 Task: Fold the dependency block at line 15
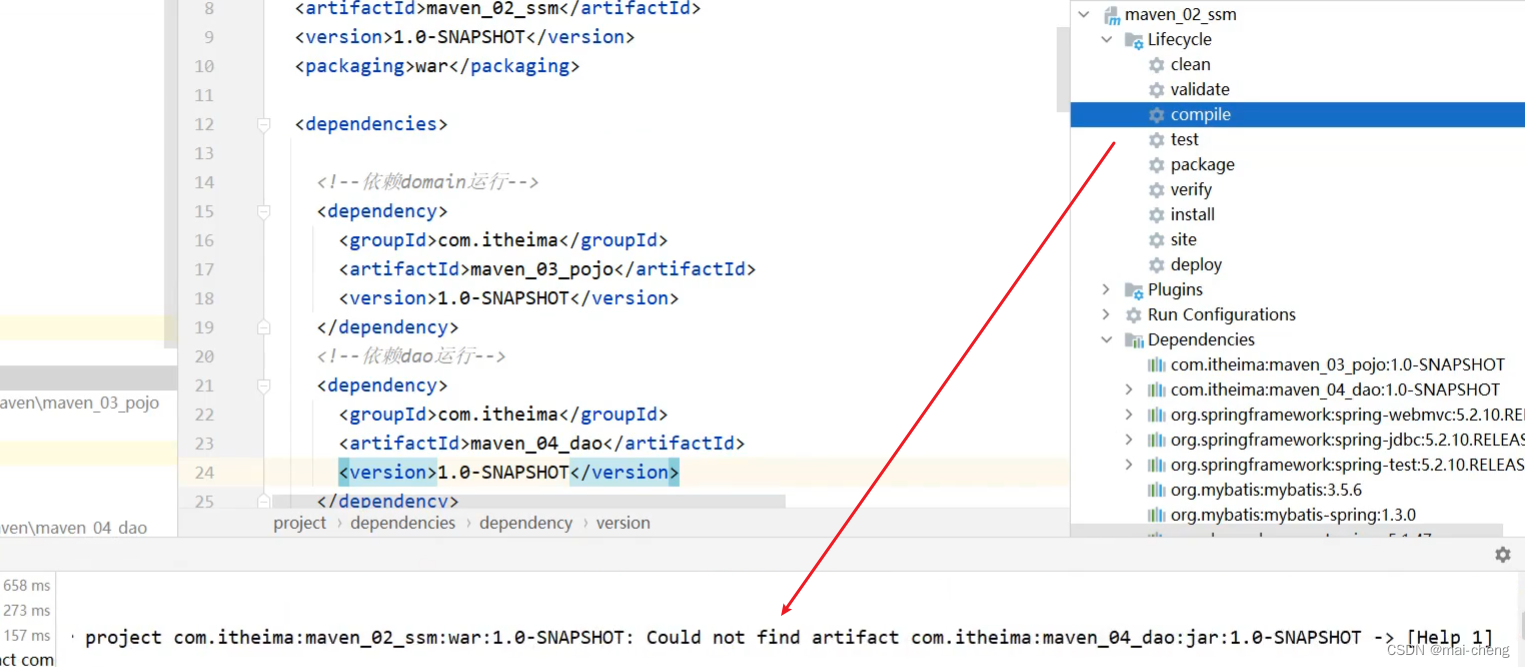coord(264,212)
